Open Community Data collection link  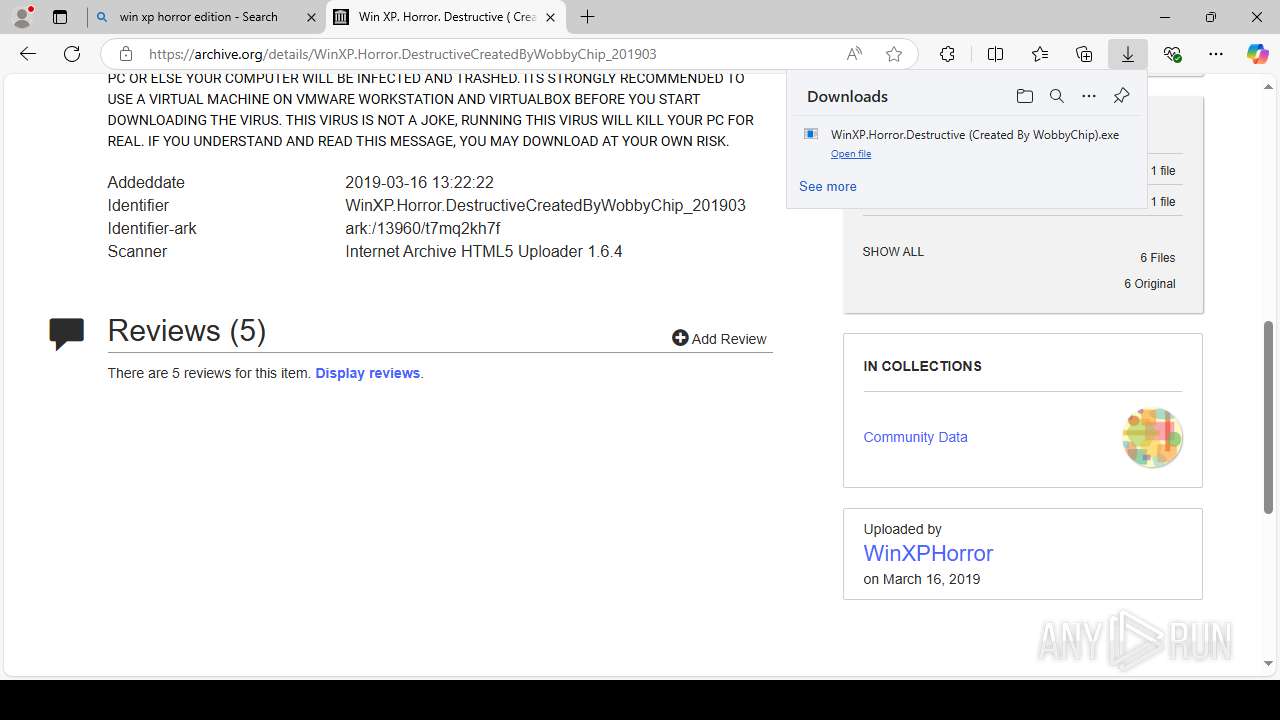pyautogui.click(x=915, y=437)
